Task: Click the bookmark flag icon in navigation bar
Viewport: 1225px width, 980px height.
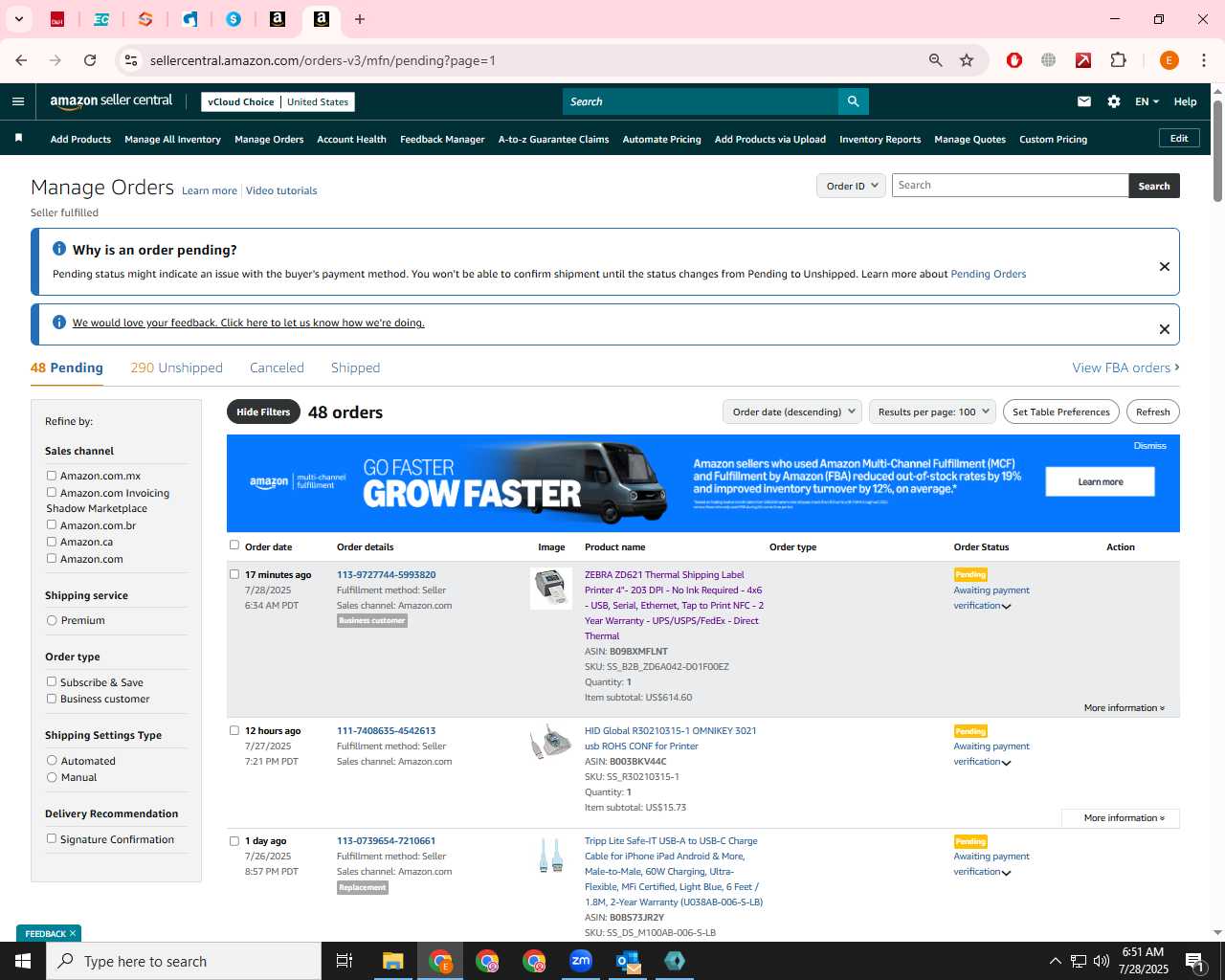Action: (x=18, y=139)
